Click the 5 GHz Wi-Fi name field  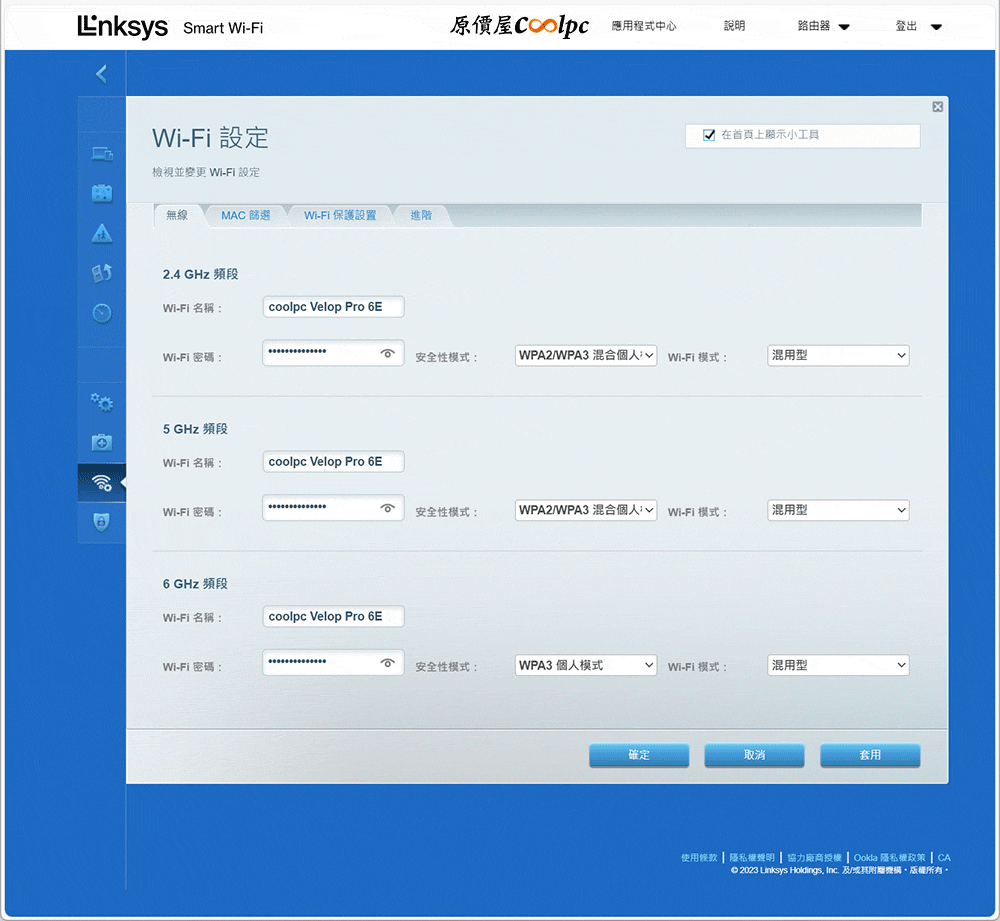tap(334, 462)
